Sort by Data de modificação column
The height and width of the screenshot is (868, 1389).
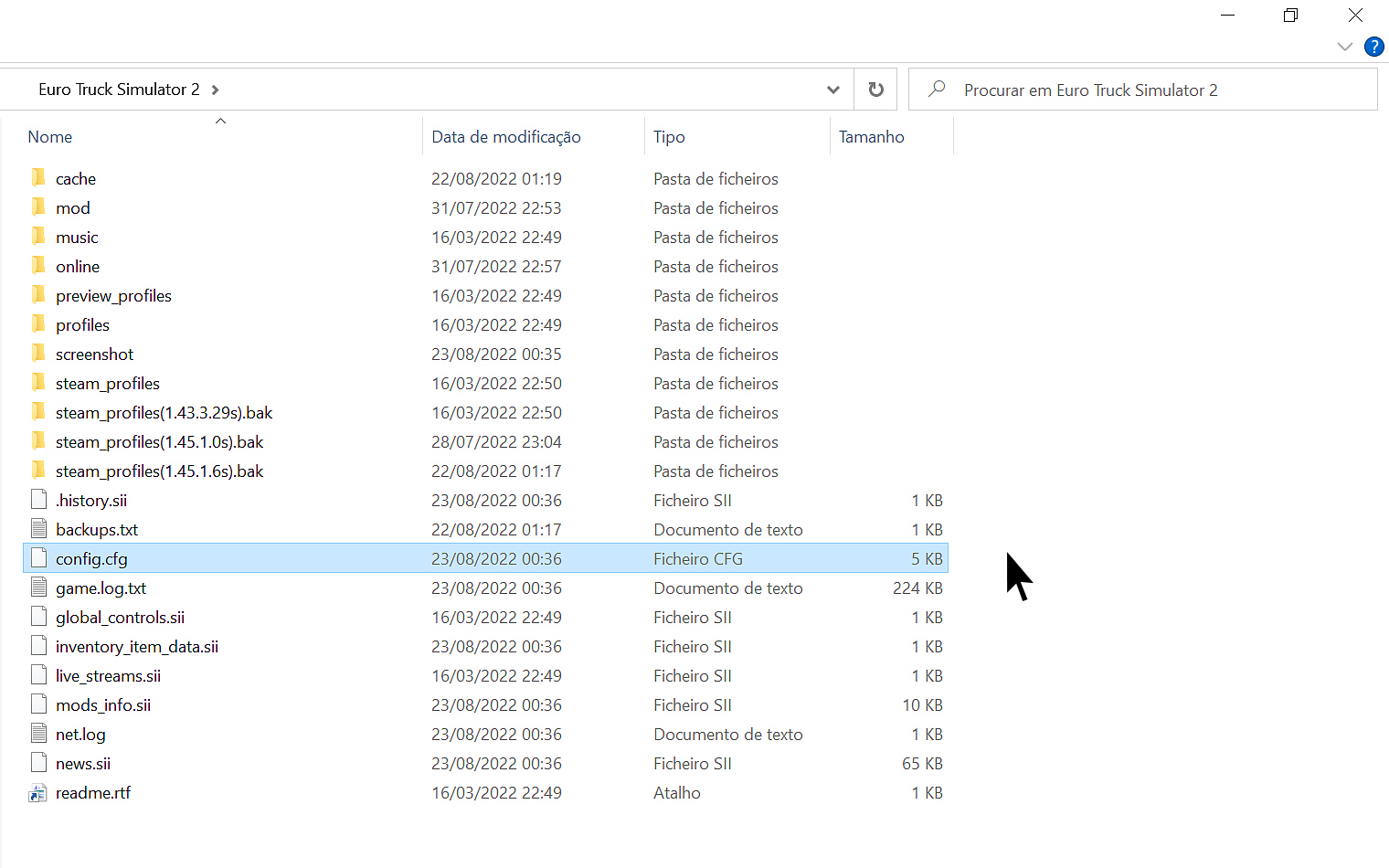506,137
